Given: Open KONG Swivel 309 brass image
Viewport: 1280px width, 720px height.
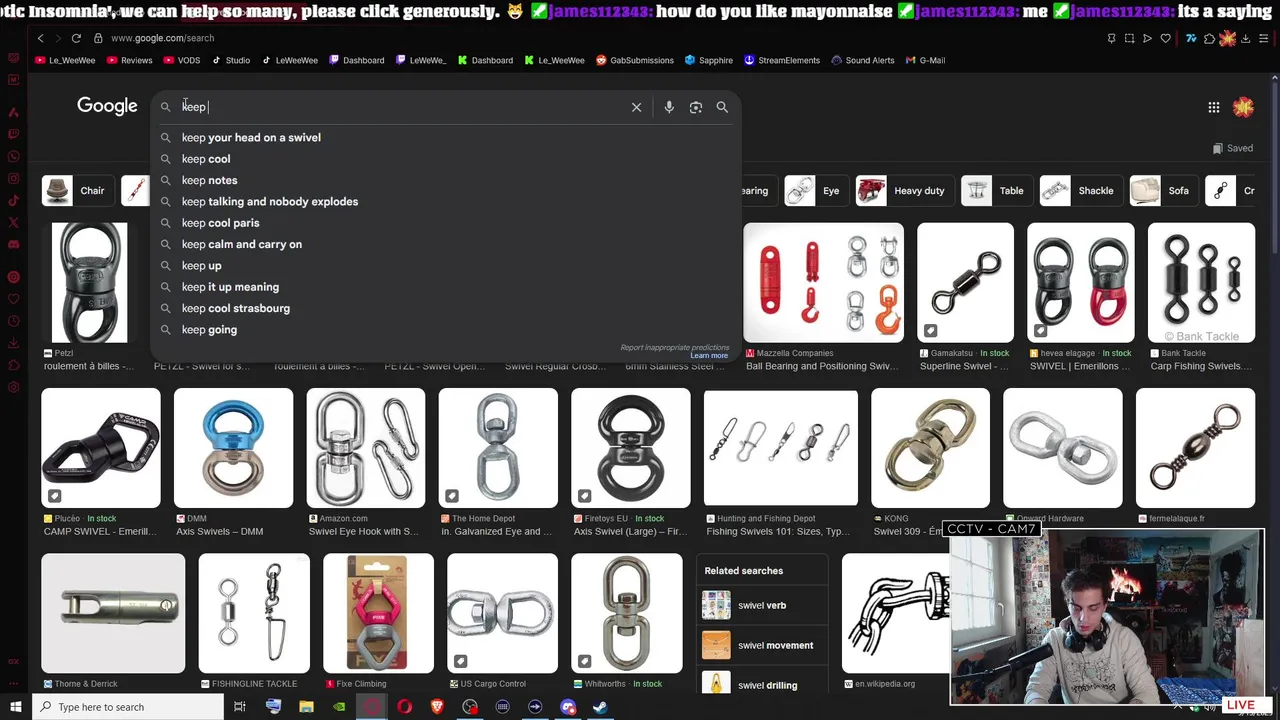Looking at the screenshot, I should point(930,448).
